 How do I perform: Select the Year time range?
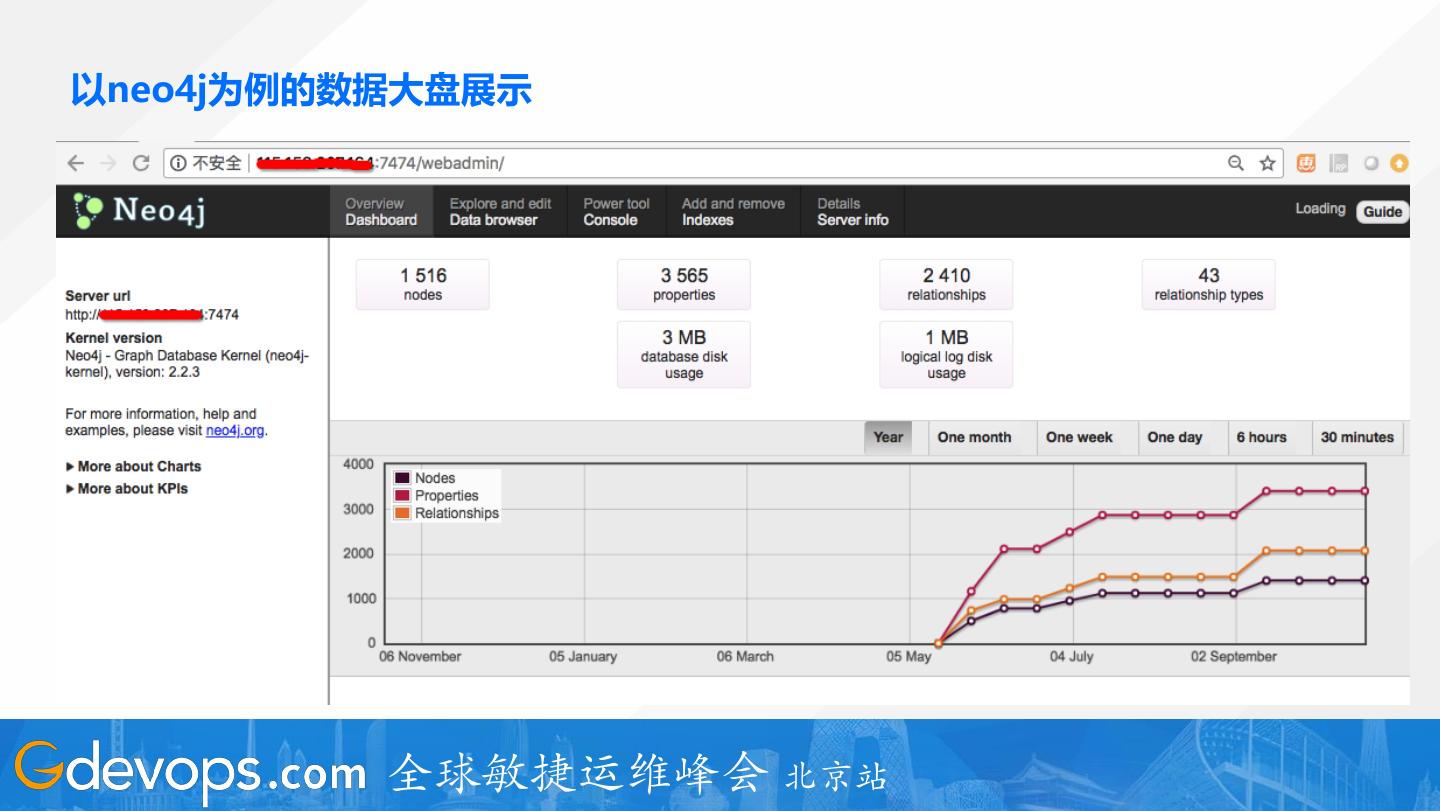coord(888,437)
